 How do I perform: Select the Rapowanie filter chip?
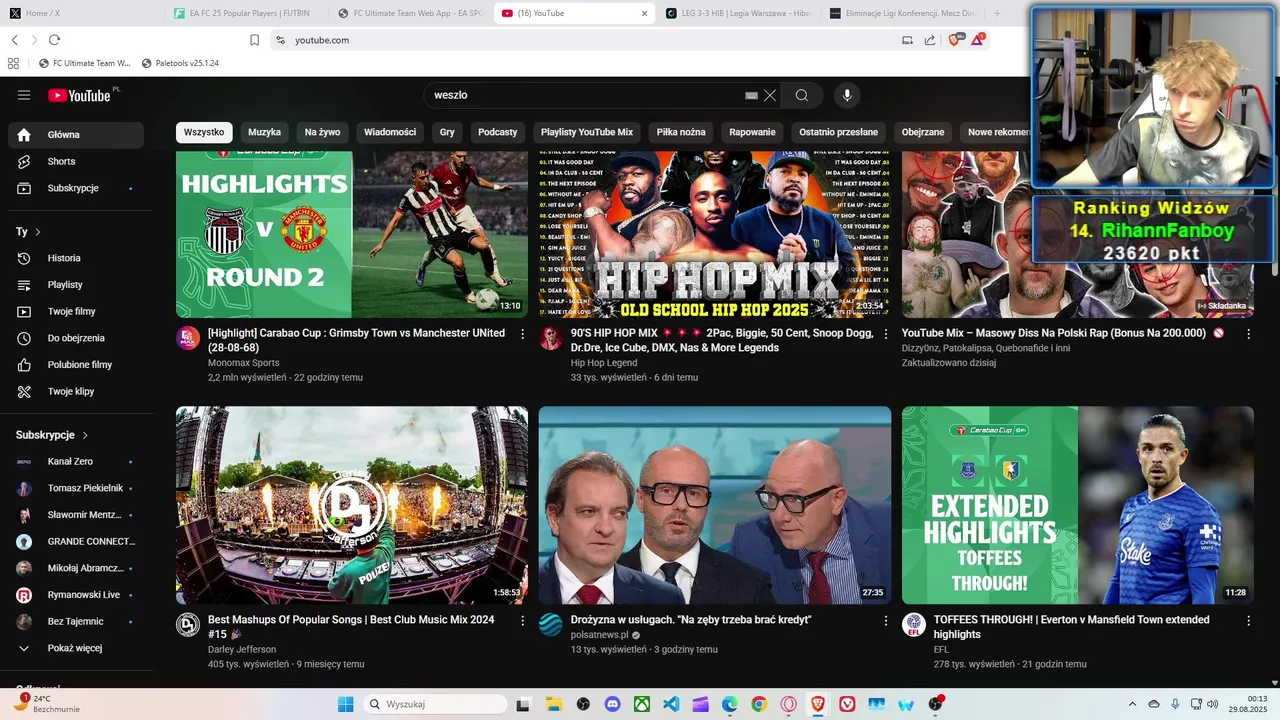click(x=752, y=132)
